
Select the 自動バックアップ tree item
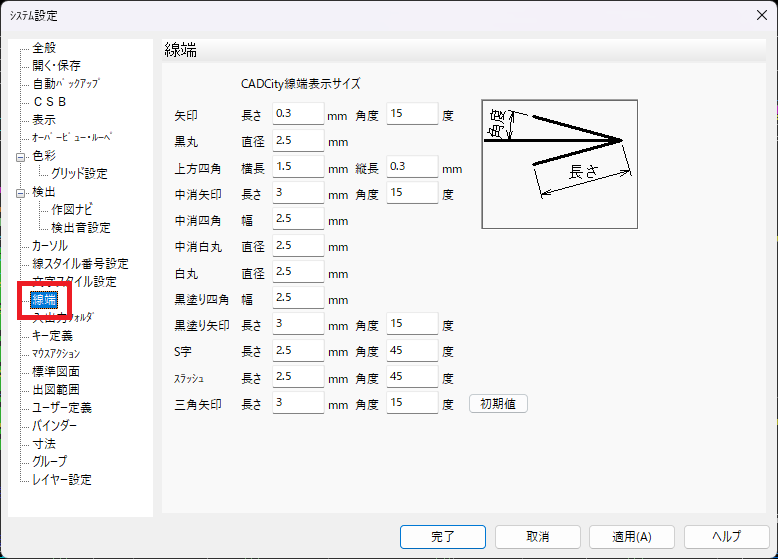(65, 83)
